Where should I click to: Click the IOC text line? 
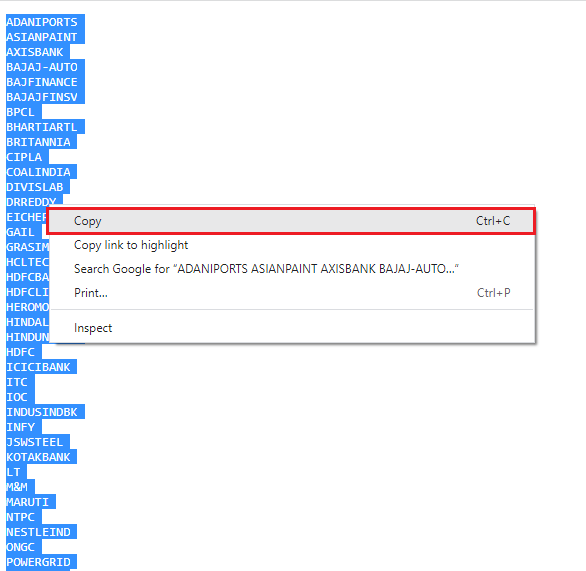point(17,397)
